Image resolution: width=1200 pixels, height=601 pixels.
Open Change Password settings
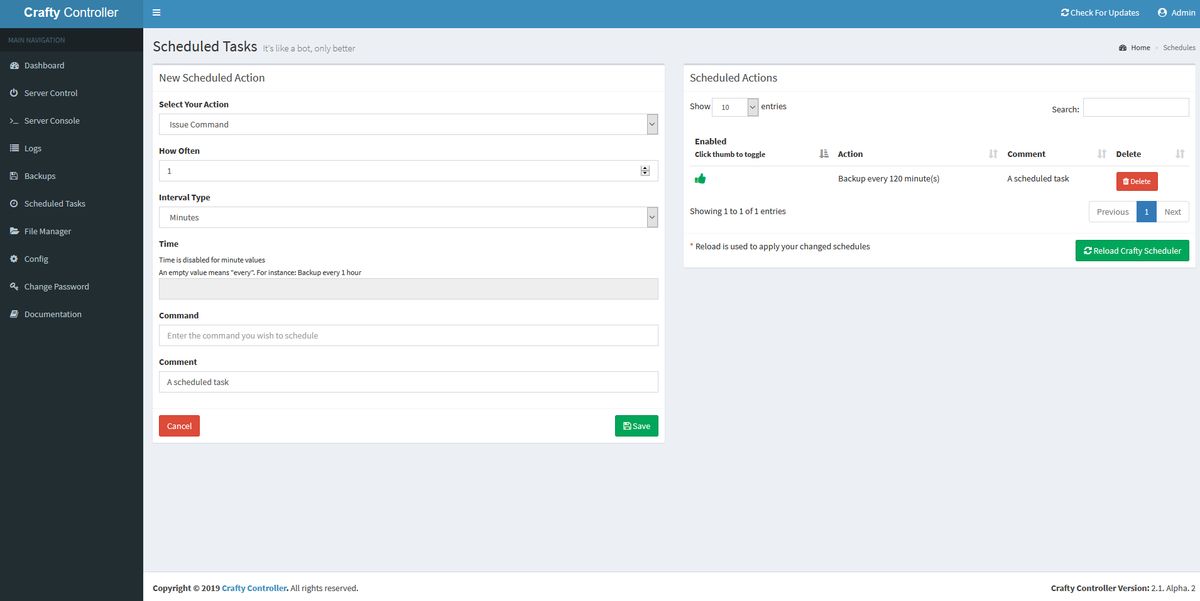[55, 286]
